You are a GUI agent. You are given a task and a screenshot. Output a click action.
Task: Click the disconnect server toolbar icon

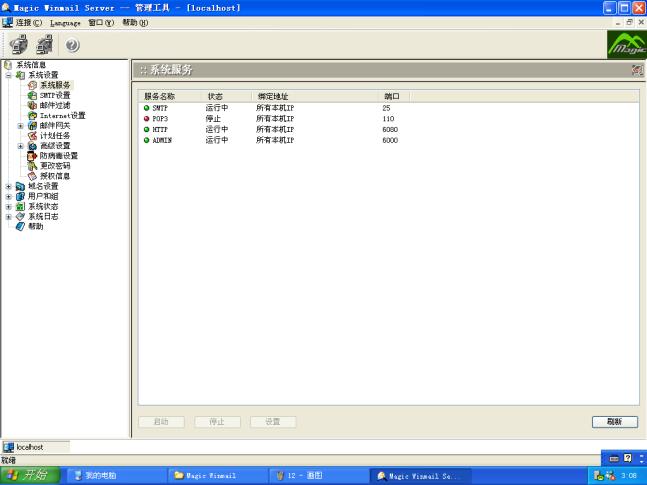tap(44, 44)
